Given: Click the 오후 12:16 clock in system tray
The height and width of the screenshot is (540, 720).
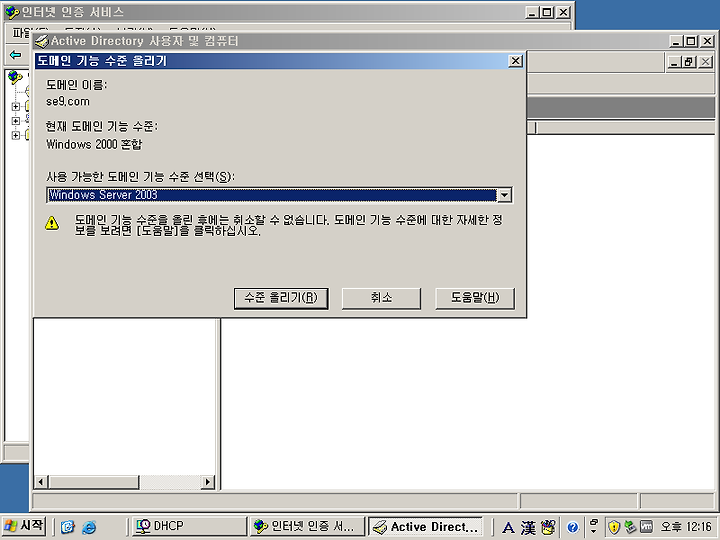Looking at the screenshot, I should [x=686, y=527].
